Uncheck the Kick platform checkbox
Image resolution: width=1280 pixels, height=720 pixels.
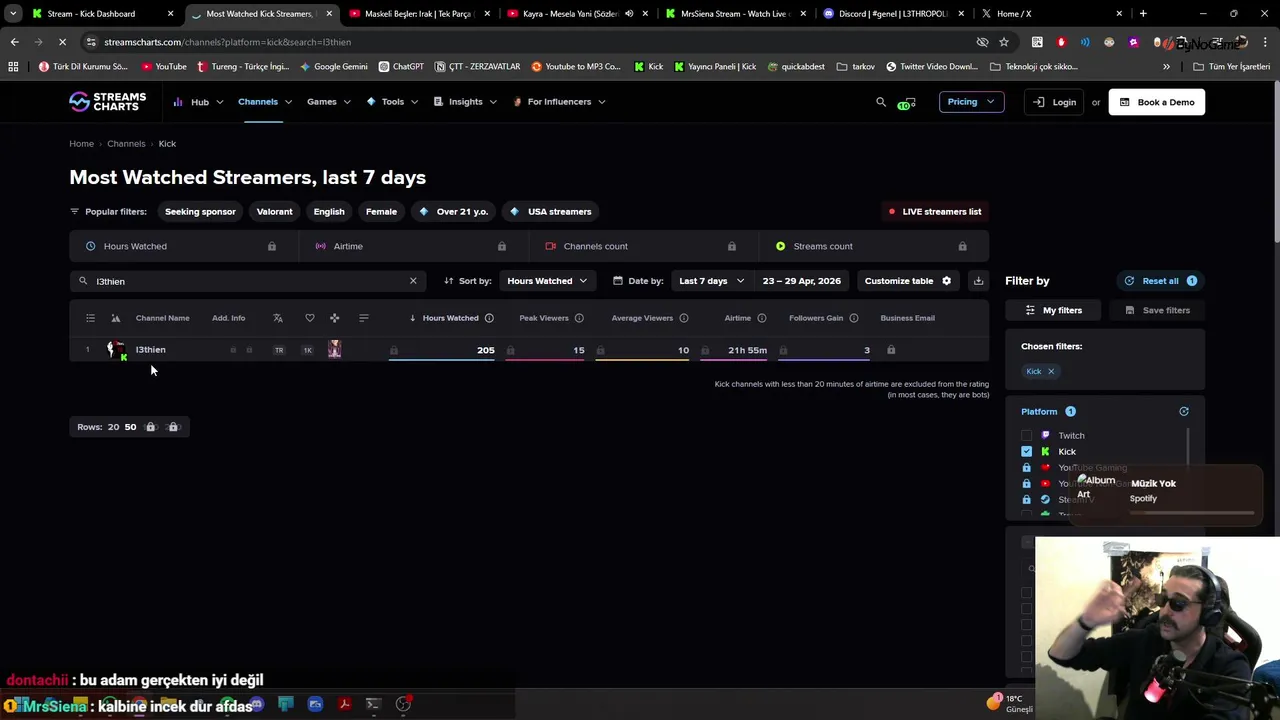click(x=1026, y=452)
